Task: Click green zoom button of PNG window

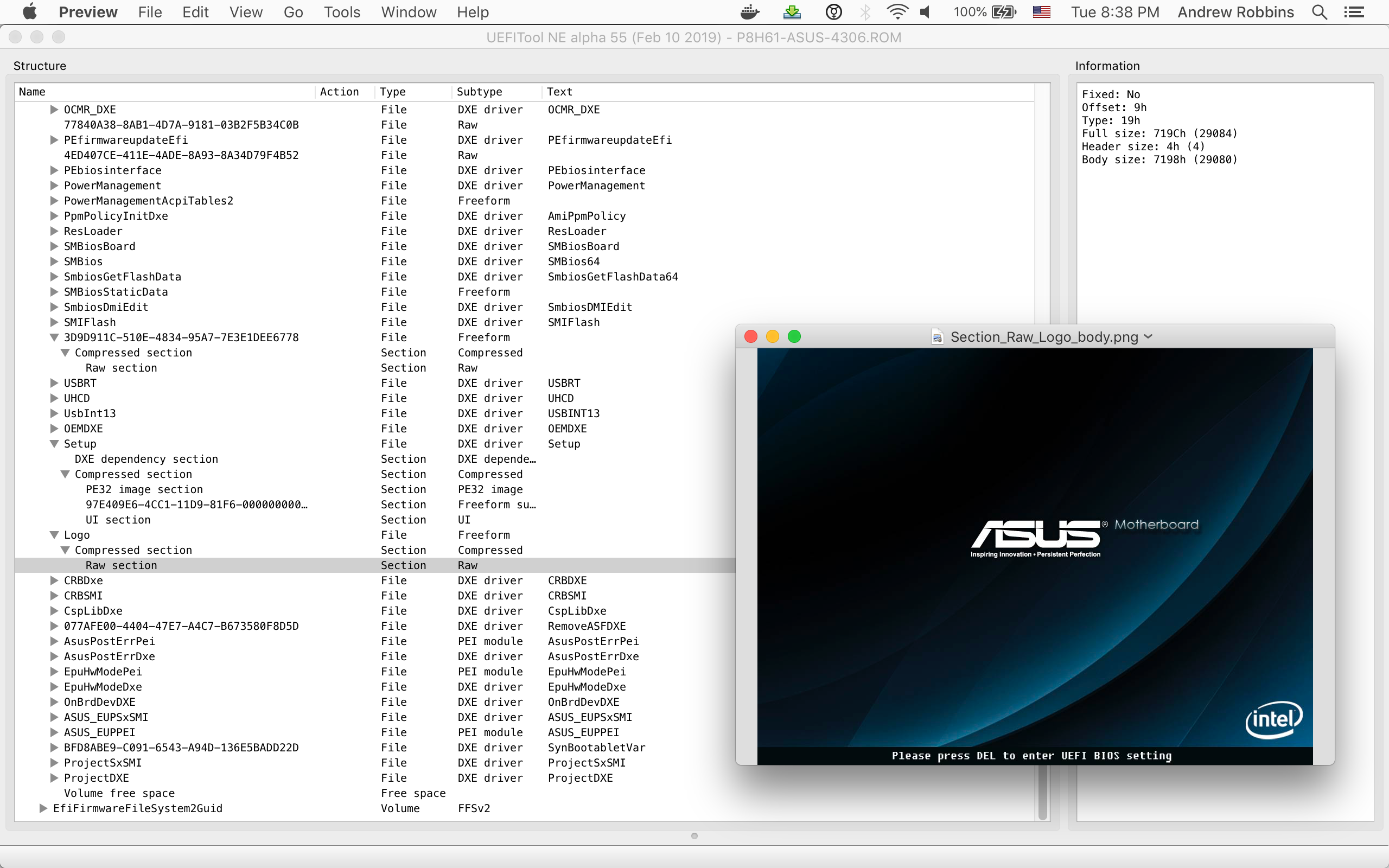Action: click(x=794, y=336)
